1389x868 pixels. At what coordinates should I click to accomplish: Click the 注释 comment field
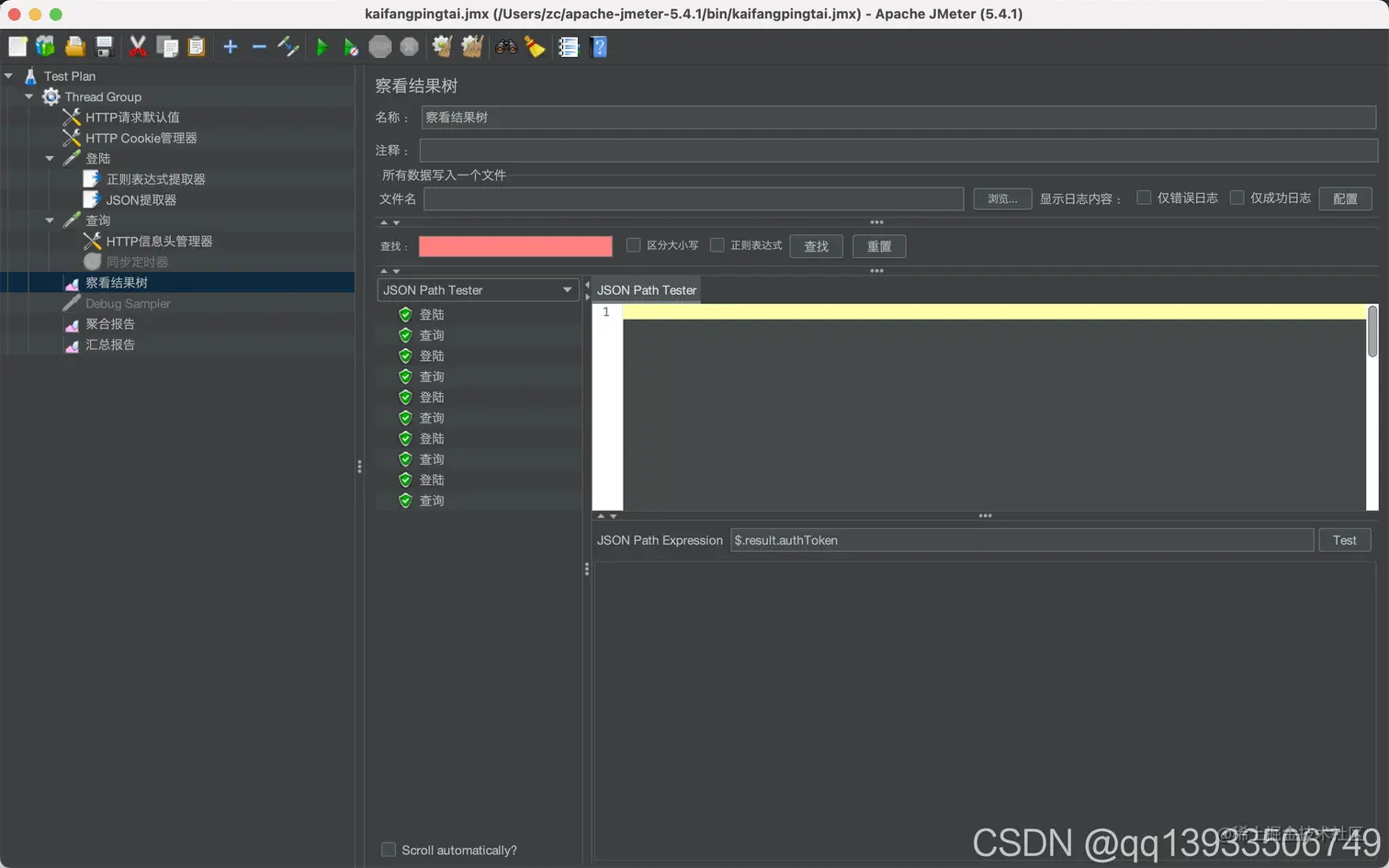(x=898, y=150)
